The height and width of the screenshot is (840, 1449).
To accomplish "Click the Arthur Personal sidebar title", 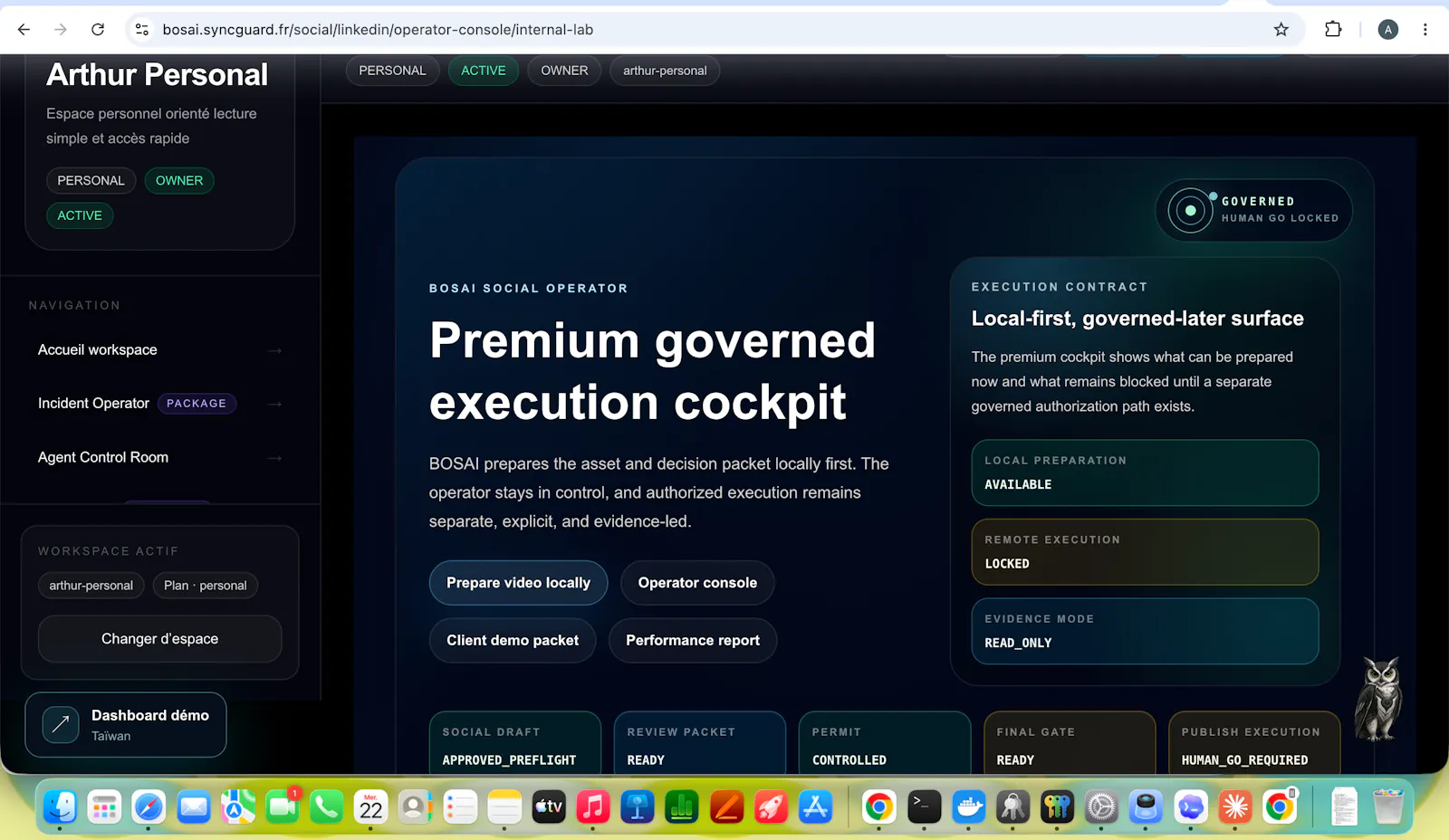I will tap(157, 74).
